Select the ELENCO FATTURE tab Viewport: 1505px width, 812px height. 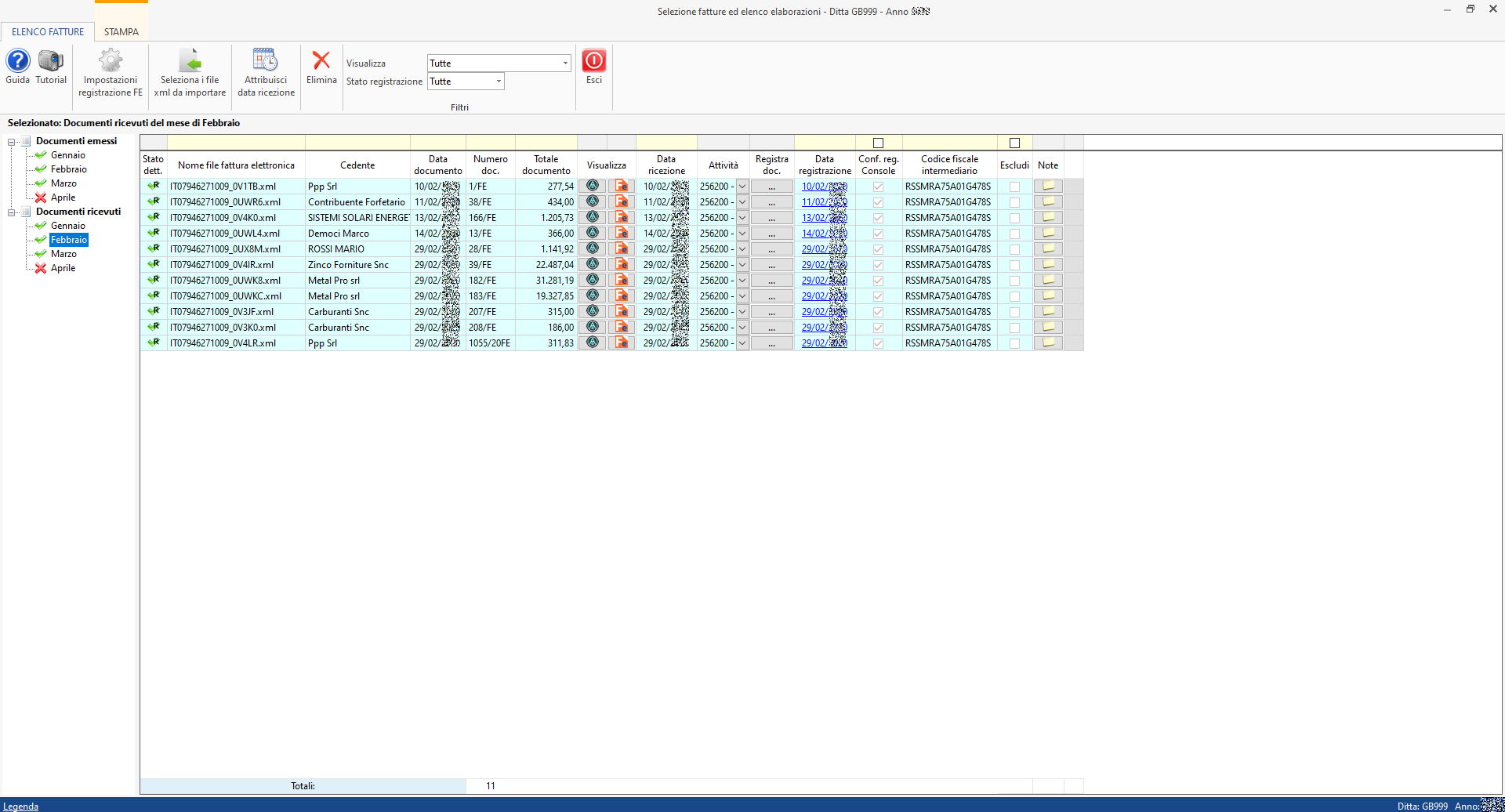pos(48,32)
